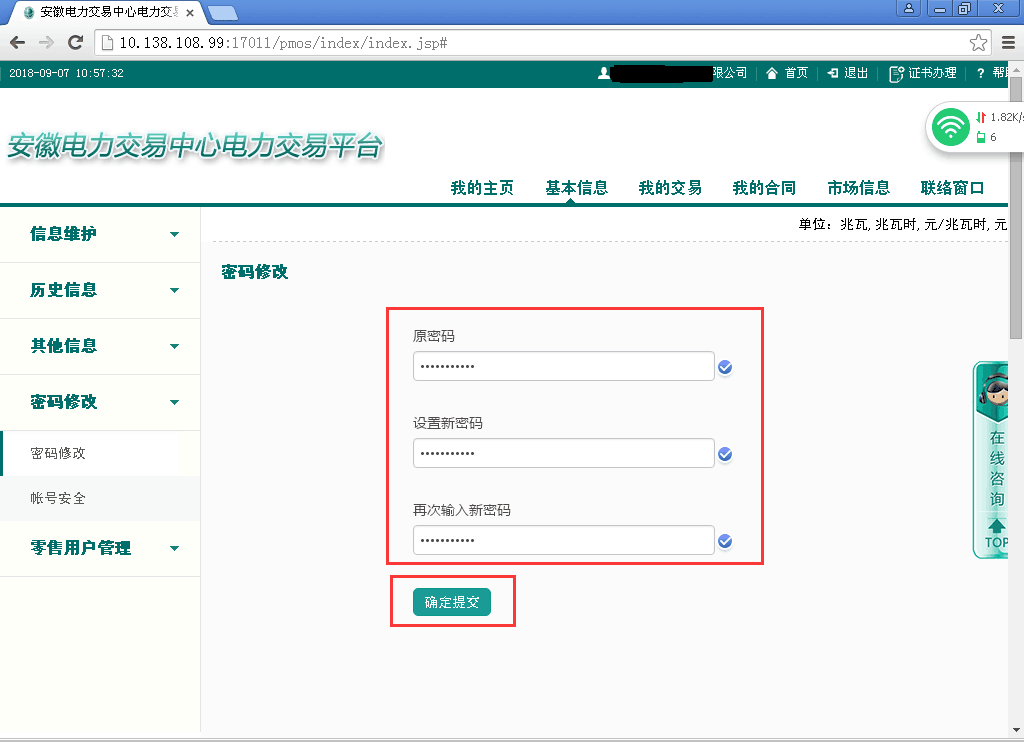Open 在线咨询 customer service widget

tap(996, 460)
